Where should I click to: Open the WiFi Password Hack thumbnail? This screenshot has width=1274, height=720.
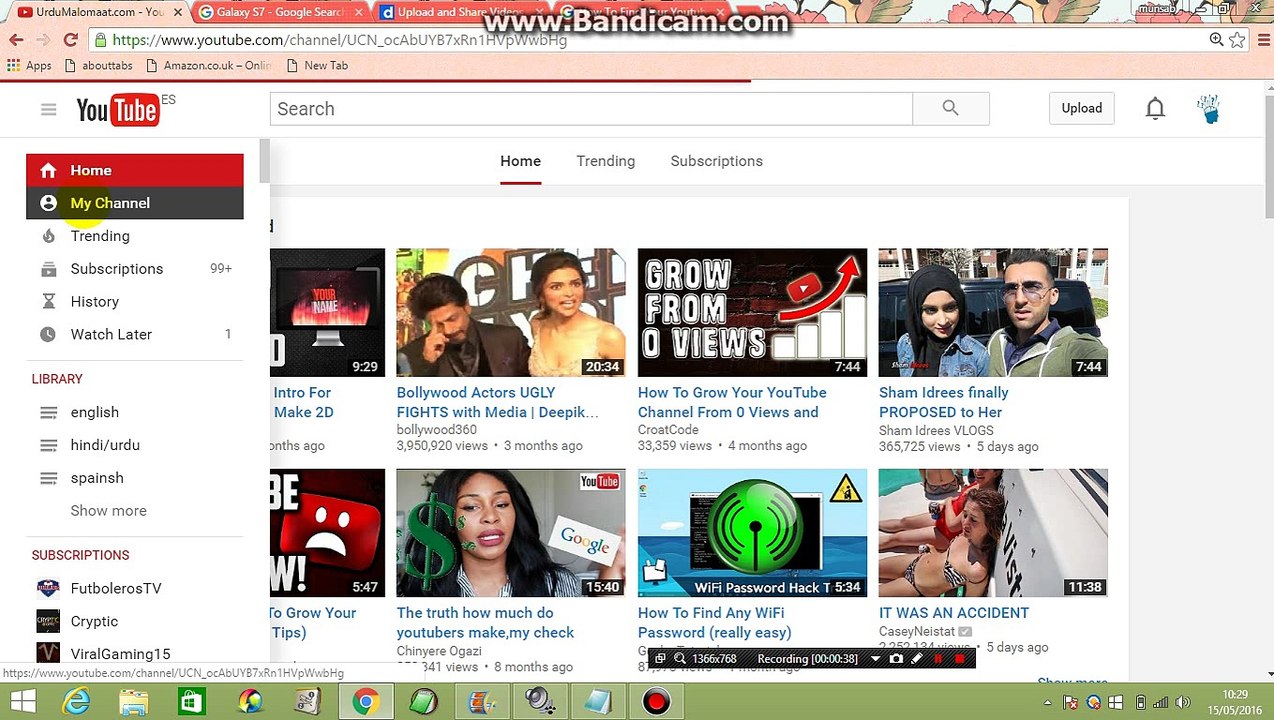752,533
